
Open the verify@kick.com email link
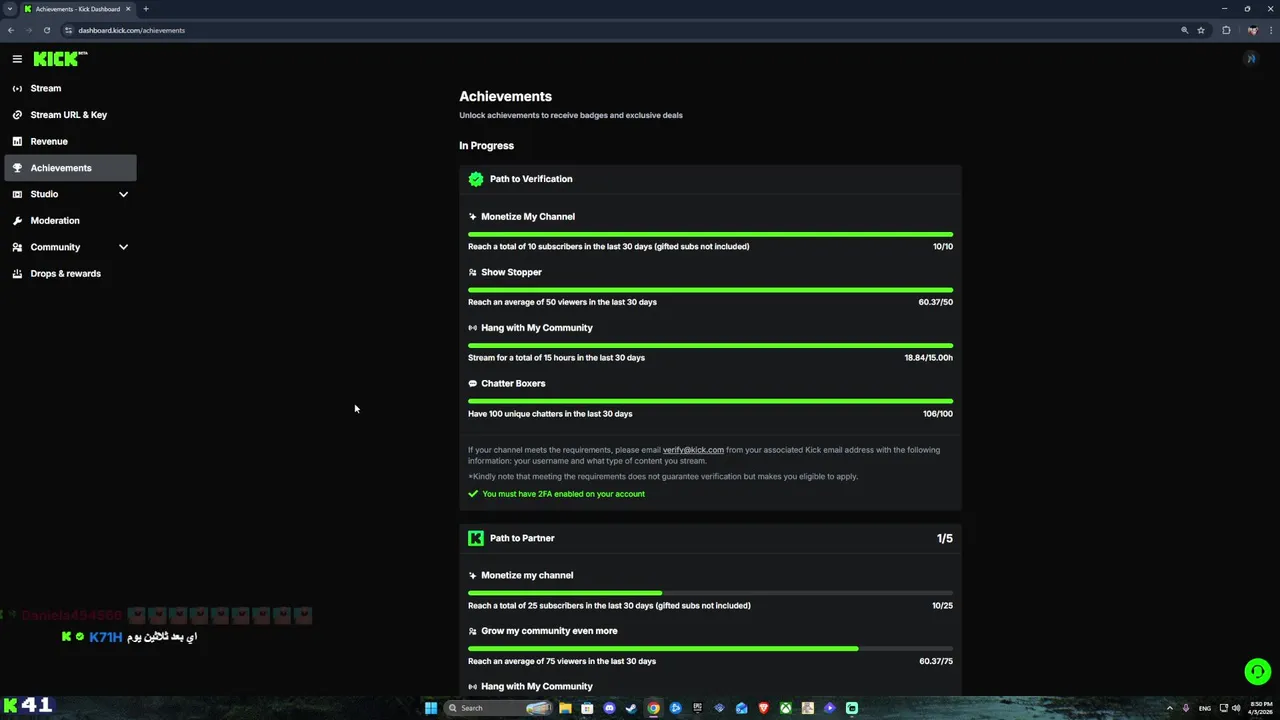(693, 450)
